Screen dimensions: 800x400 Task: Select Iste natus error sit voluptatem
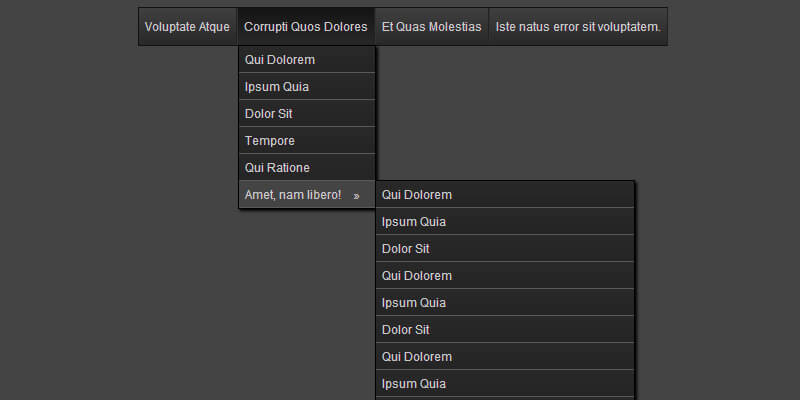tap(578, 27)
